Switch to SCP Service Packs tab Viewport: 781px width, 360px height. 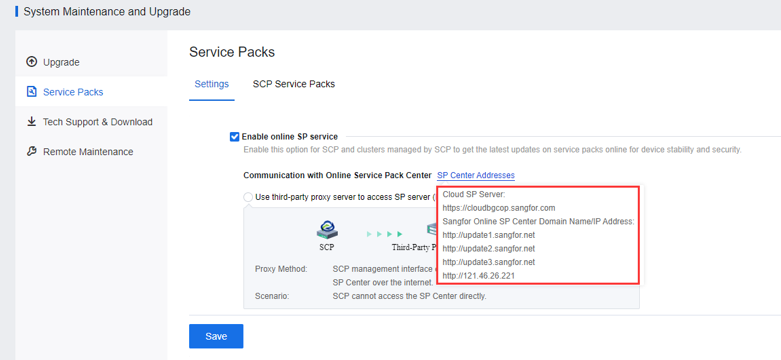point(294,84)
